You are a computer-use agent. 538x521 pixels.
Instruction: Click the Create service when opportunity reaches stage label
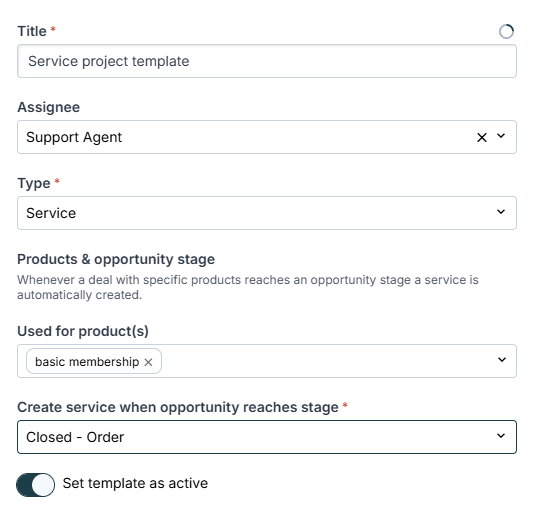178,407
